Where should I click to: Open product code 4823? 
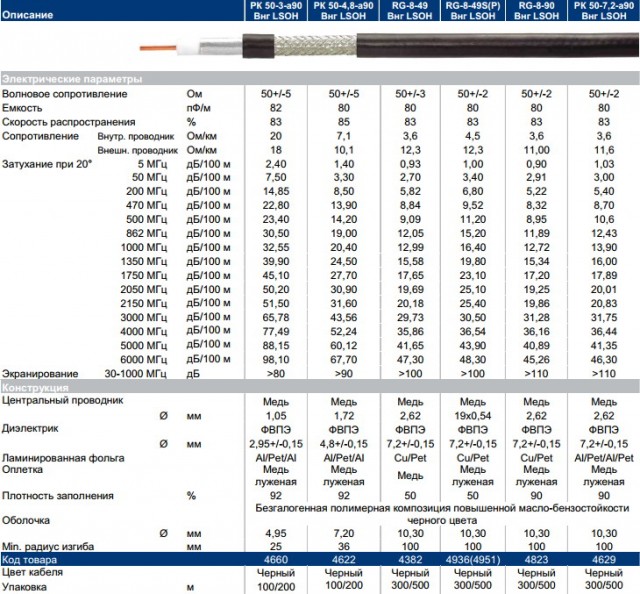point(537,559)
